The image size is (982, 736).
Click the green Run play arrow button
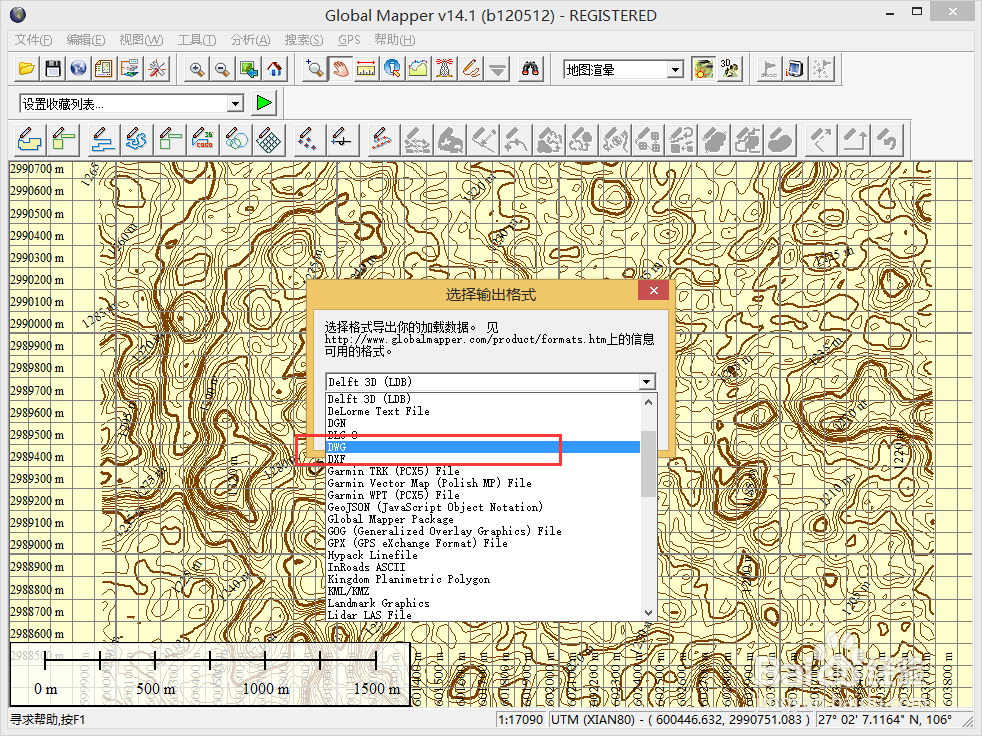click(x=264, y=103)
